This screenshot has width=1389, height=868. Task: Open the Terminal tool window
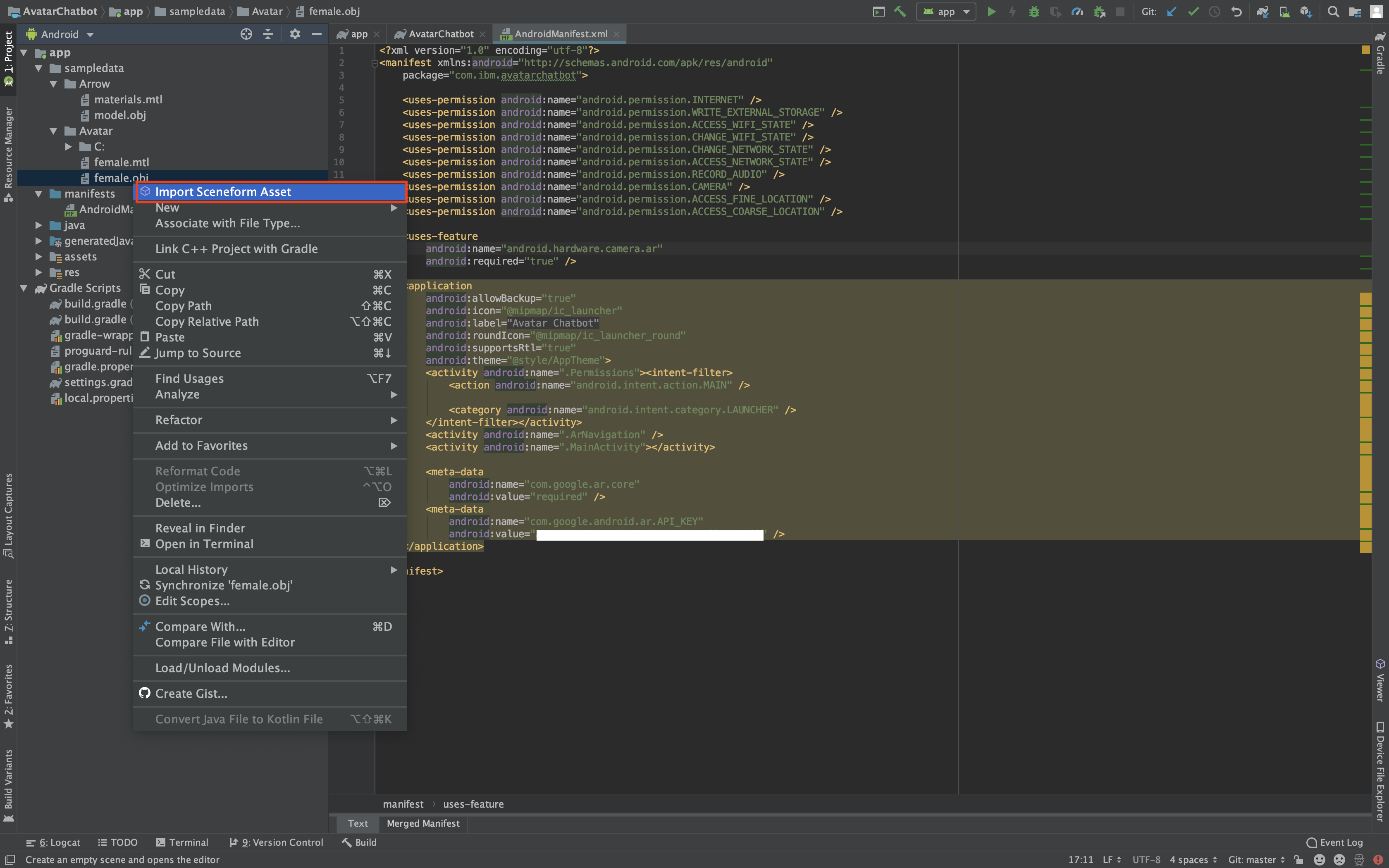pos(182,842)
